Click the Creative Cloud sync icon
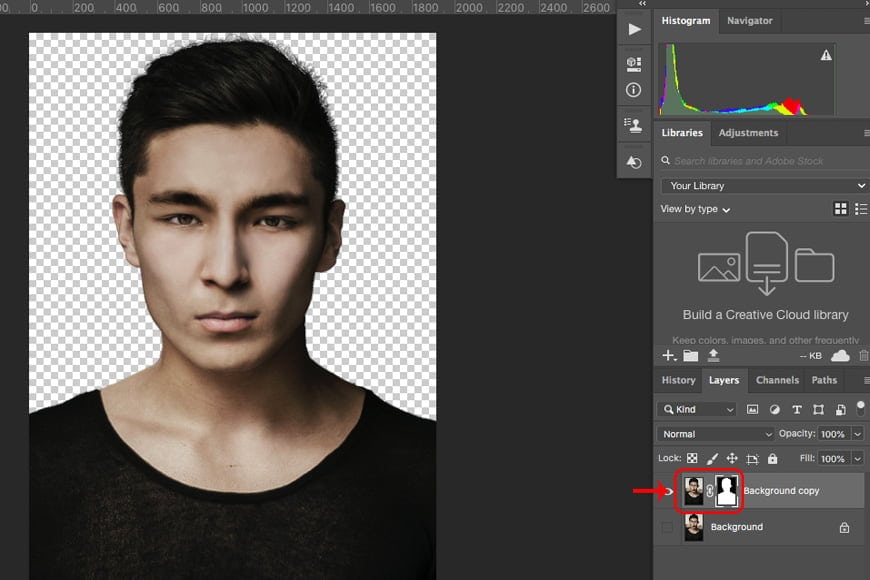Screen dimensions: 870x580 pyautogui.click(x=840, y=356)
